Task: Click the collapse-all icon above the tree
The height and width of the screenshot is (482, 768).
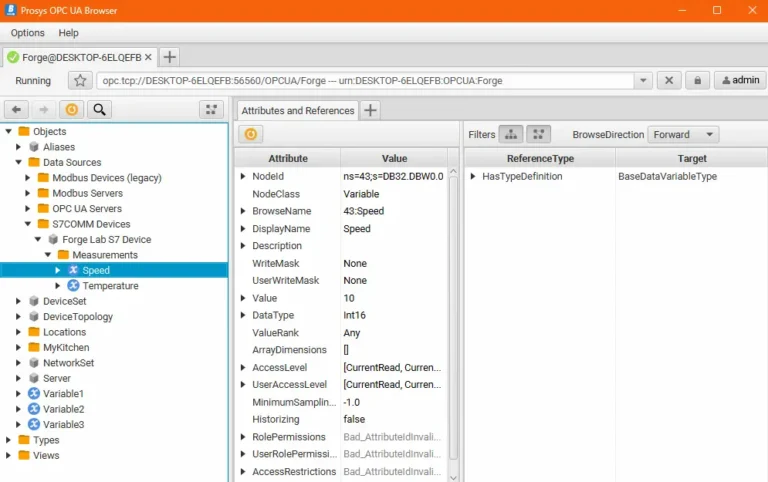Action: (212, 110)
